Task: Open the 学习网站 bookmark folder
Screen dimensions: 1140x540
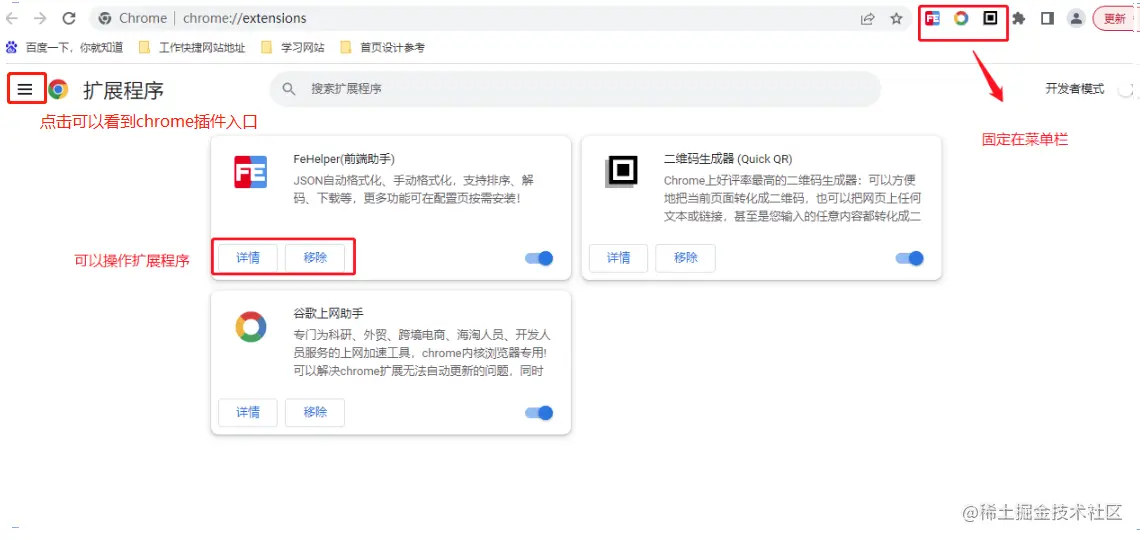Action: tap(292, 47)
